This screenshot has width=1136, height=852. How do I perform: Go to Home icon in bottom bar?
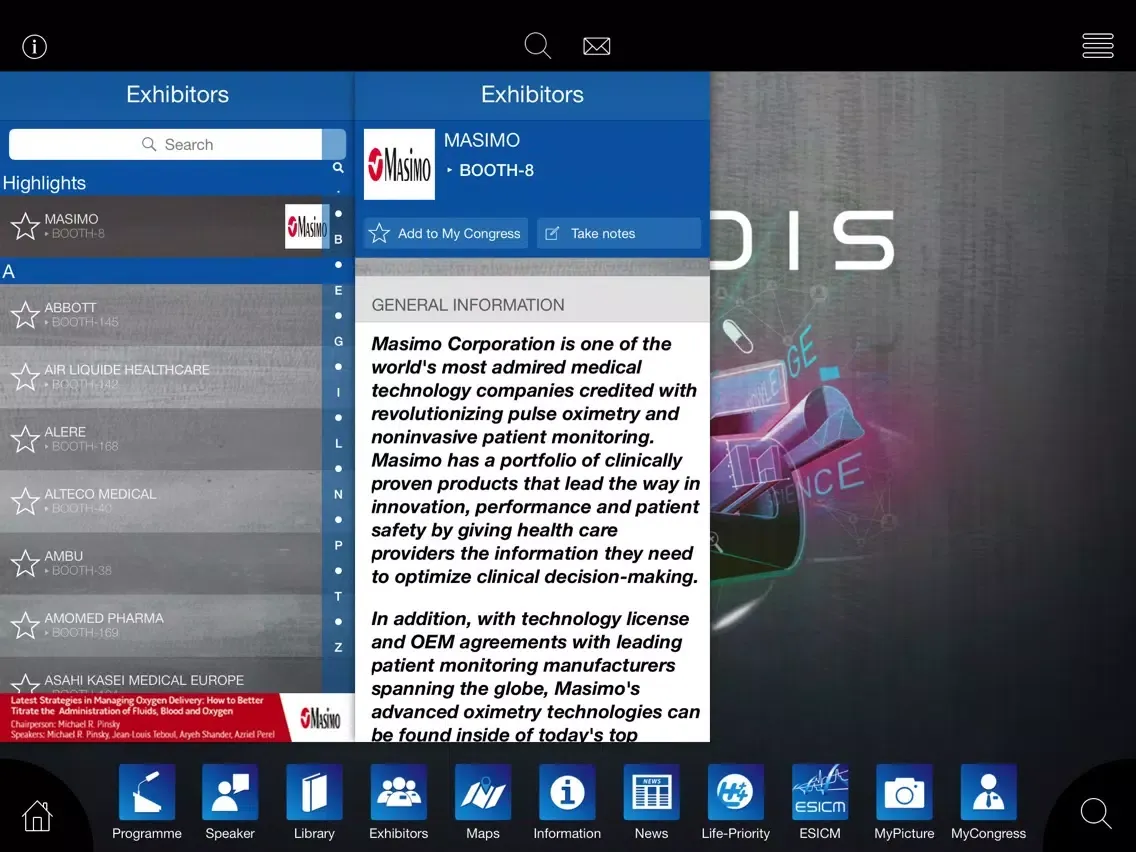[37, 816]
